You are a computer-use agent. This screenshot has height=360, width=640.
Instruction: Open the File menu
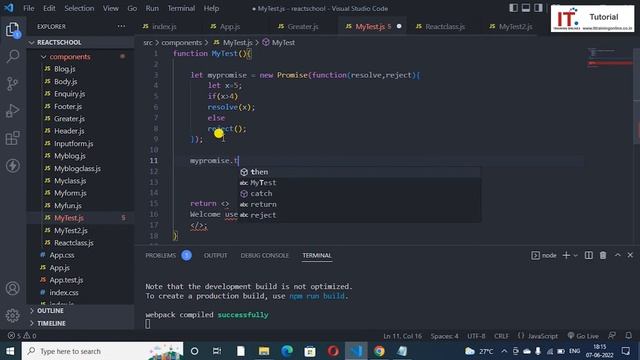click(29, 8)
